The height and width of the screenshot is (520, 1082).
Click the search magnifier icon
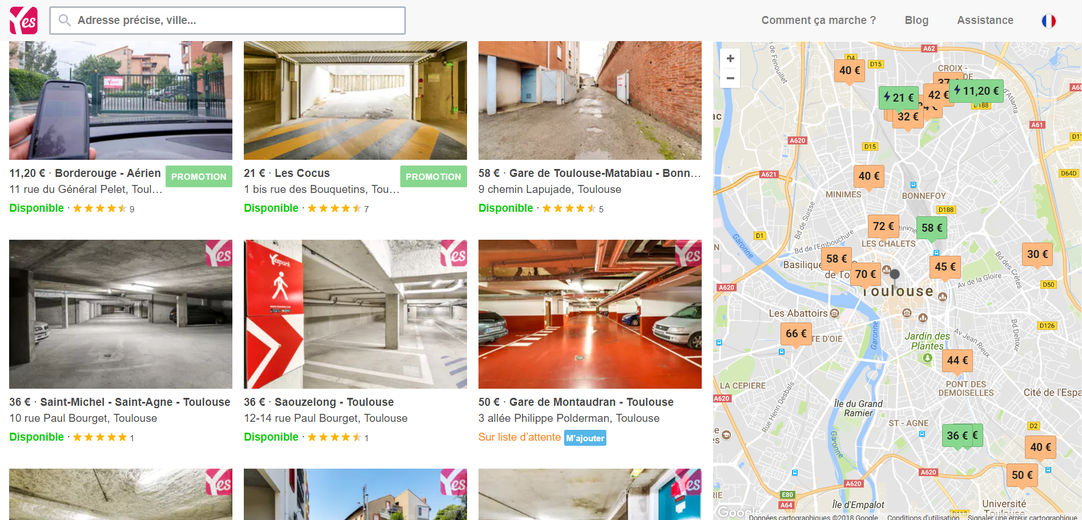coord(65,21)
